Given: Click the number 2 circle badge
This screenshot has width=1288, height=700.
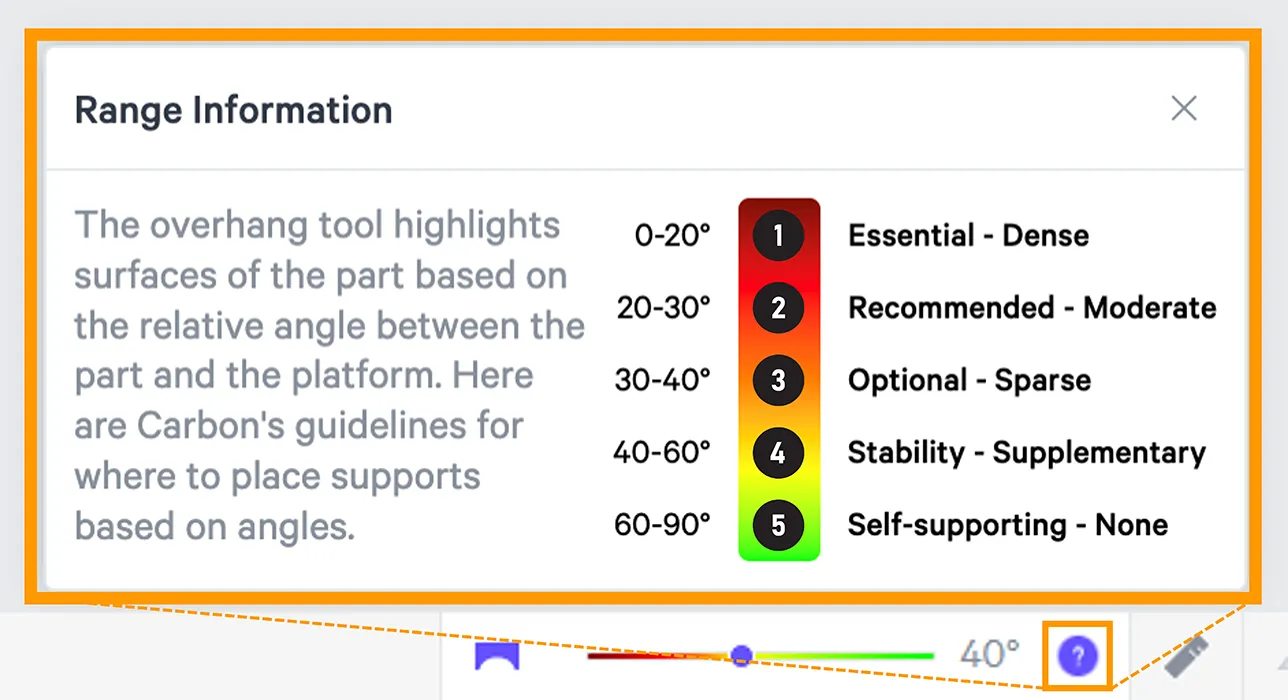Looking at the screenshot, I should click(778, 308).
